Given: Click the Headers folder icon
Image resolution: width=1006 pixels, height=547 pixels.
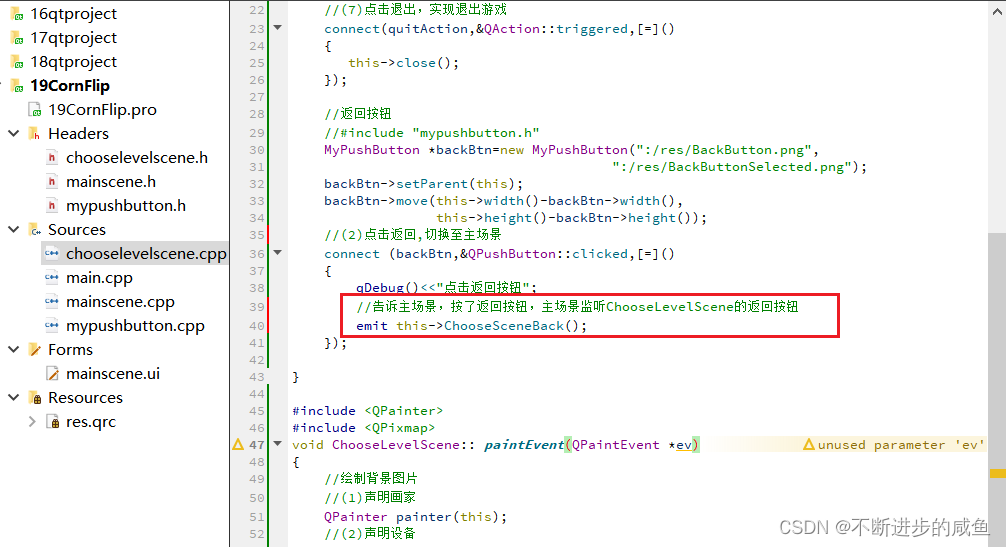Looking at the screenshot, I should point(35,133).
